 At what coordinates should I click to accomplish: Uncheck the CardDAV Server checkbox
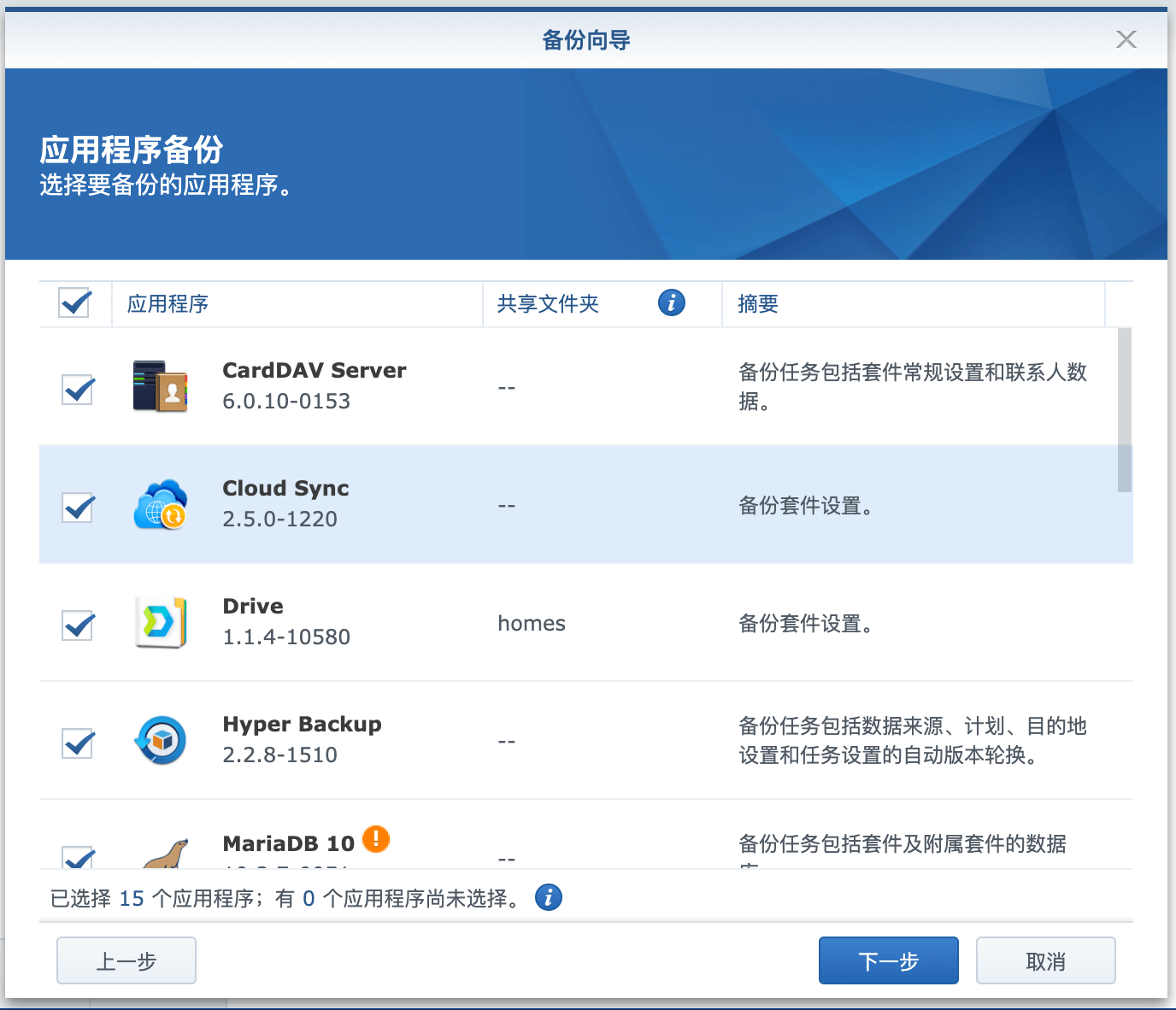point(78,390)
